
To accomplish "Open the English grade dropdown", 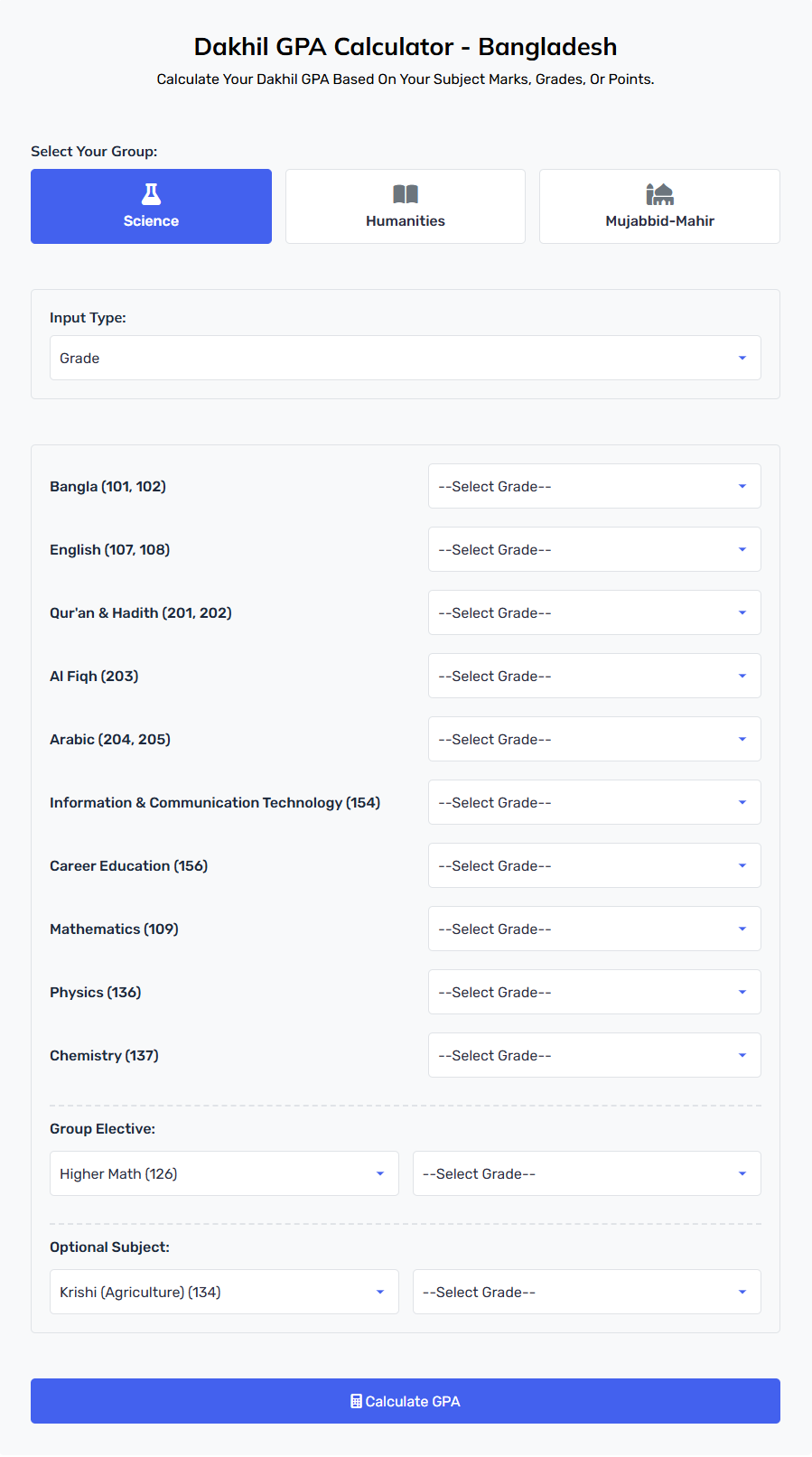I will (x=594, y=549).
